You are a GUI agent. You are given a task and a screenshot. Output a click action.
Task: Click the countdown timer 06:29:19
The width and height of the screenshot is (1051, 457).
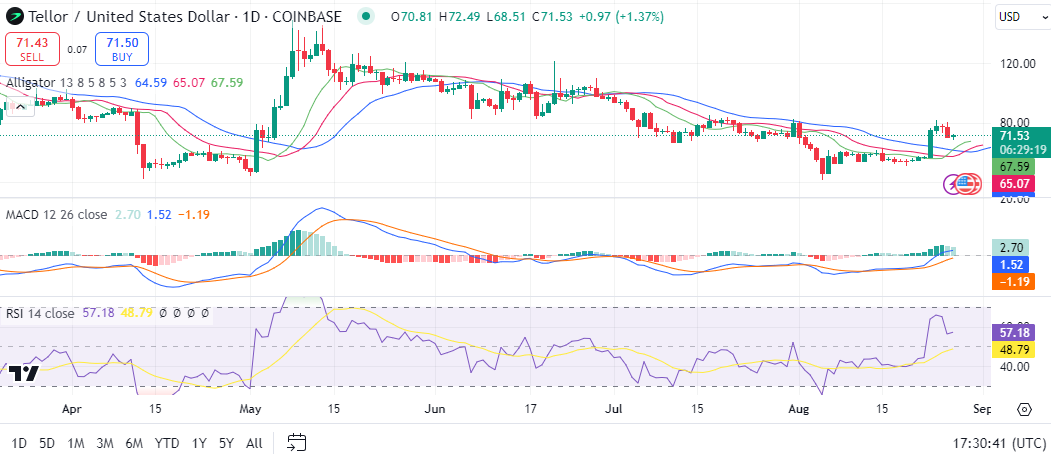pos(1022,149)
